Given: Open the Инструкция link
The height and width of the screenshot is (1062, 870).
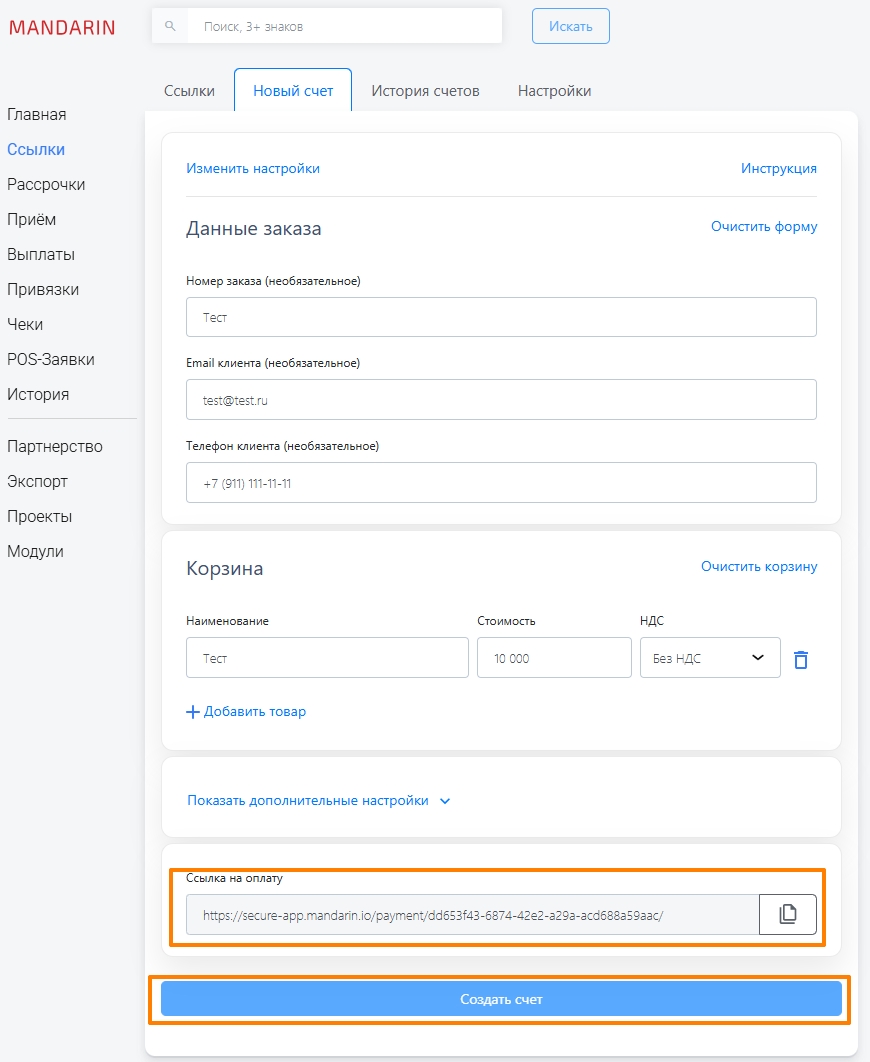Looking at the screenshot, I should click(x=778, y=168).
